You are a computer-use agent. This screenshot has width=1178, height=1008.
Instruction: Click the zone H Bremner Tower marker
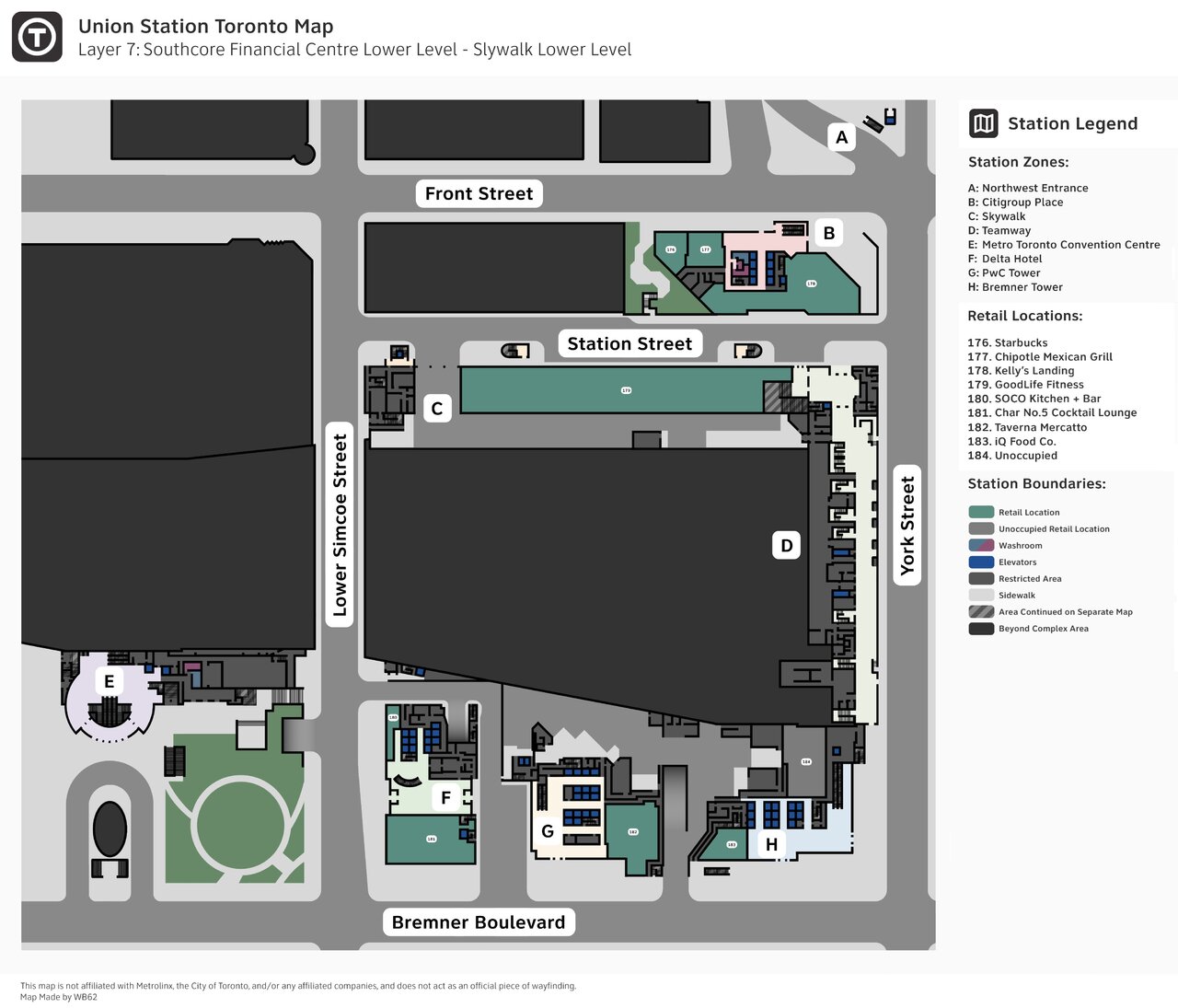771,844
